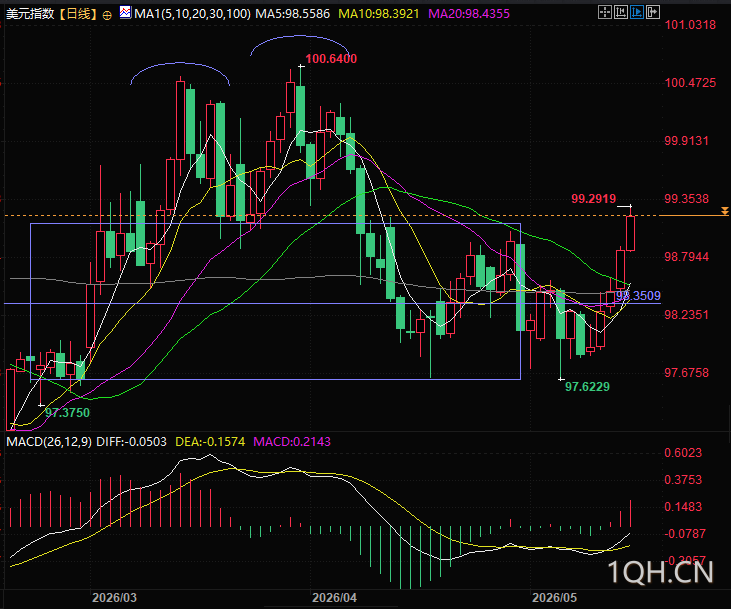Click the DIFF:-0.0503 value
Image resolution: width=731 pixels, height=609 pixels.
(x=131, y=442)
